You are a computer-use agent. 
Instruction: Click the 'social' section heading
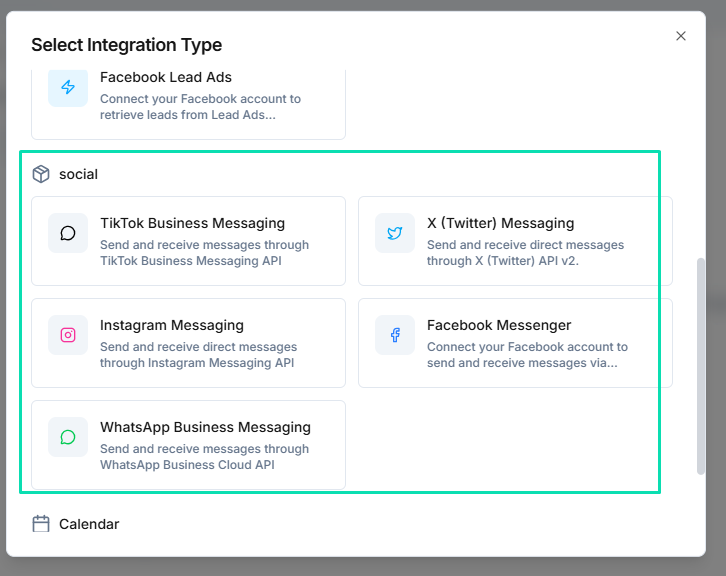coord(78,175)
